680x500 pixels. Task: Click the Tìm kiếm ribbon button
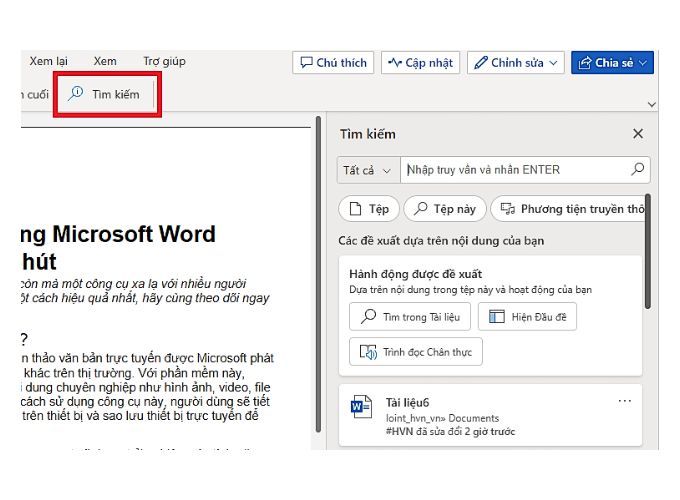click(105, 94)
